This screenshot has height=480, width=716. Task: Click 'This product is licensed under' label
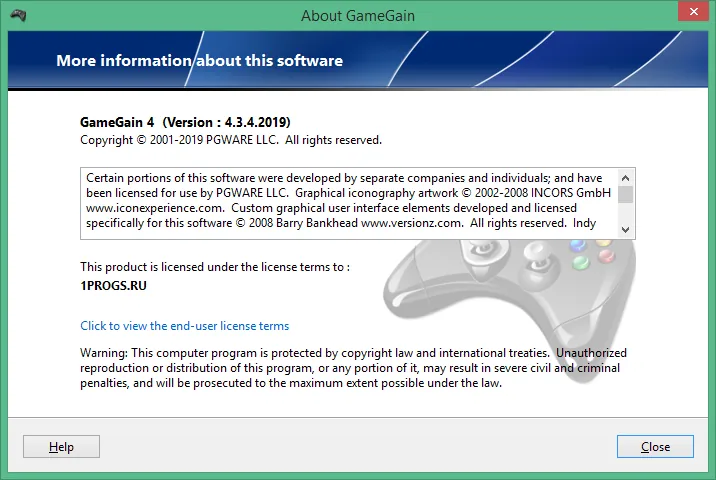coord(215,267)
